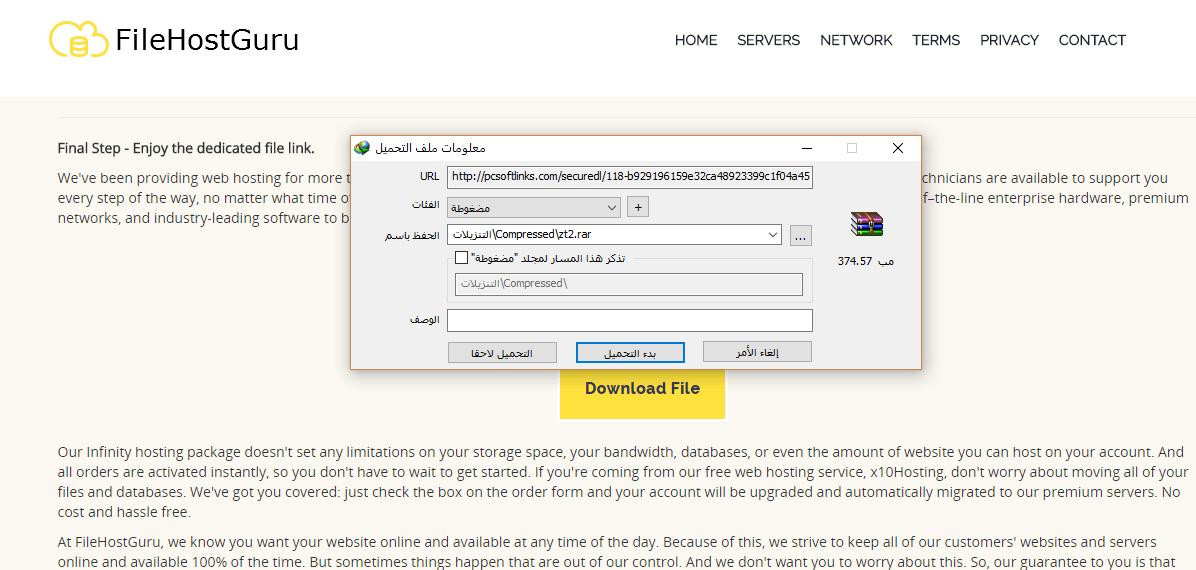Click the URL field containing pcsoftlinks link
Image resolution: width=1196 pixels, height=570 pixels.
tap(630, 178)
